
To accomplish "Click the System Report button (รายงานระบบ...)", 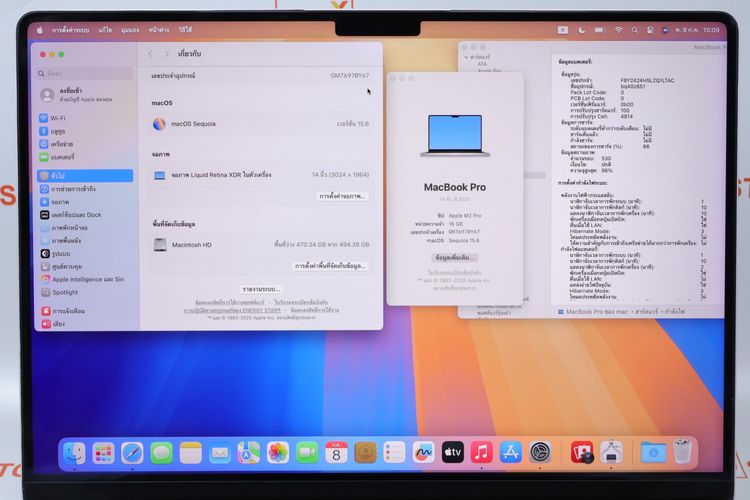I will pos(261,289).
